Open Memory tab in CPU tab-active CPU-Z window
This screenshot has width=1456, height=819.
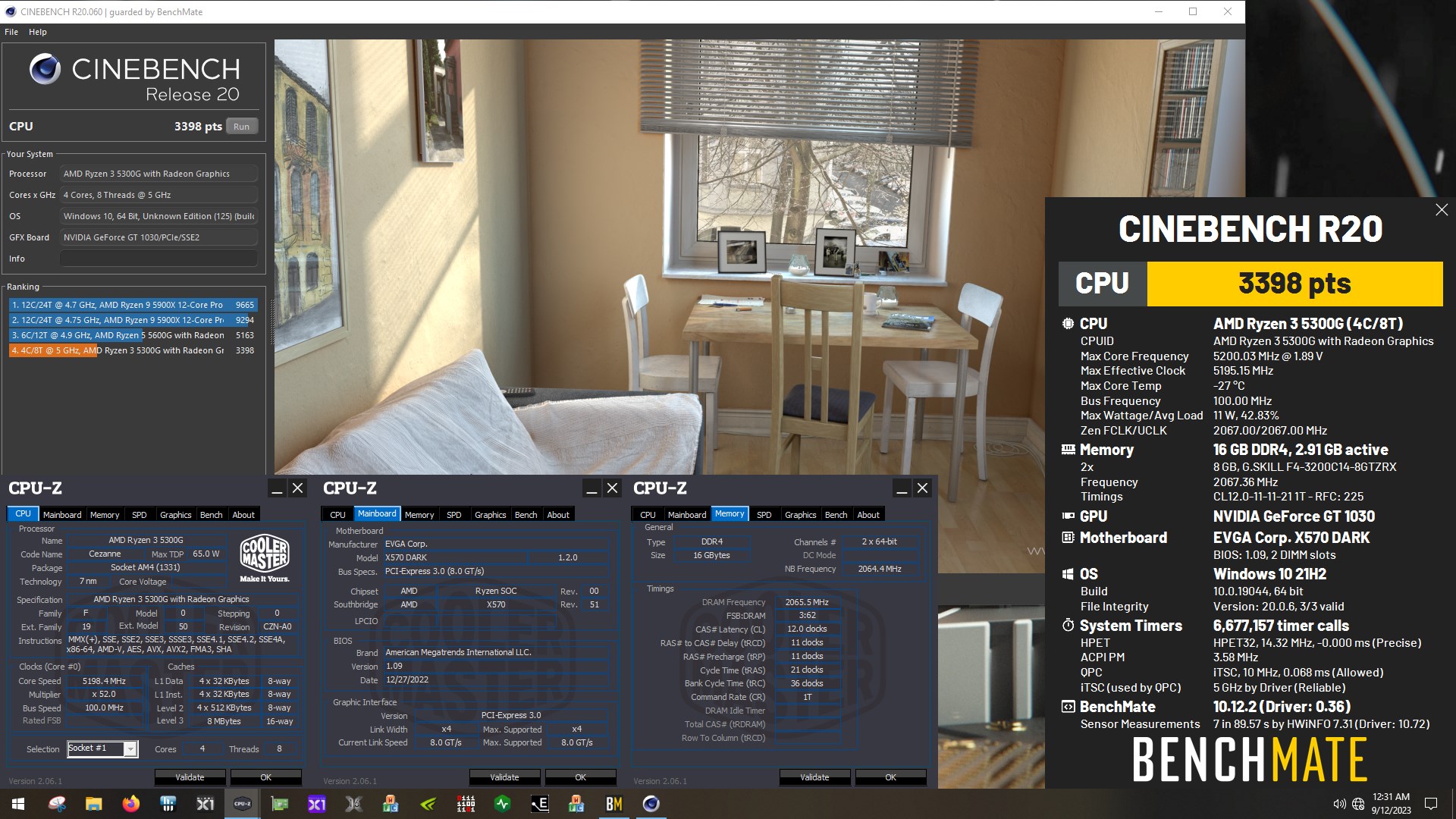pos(105,515)
